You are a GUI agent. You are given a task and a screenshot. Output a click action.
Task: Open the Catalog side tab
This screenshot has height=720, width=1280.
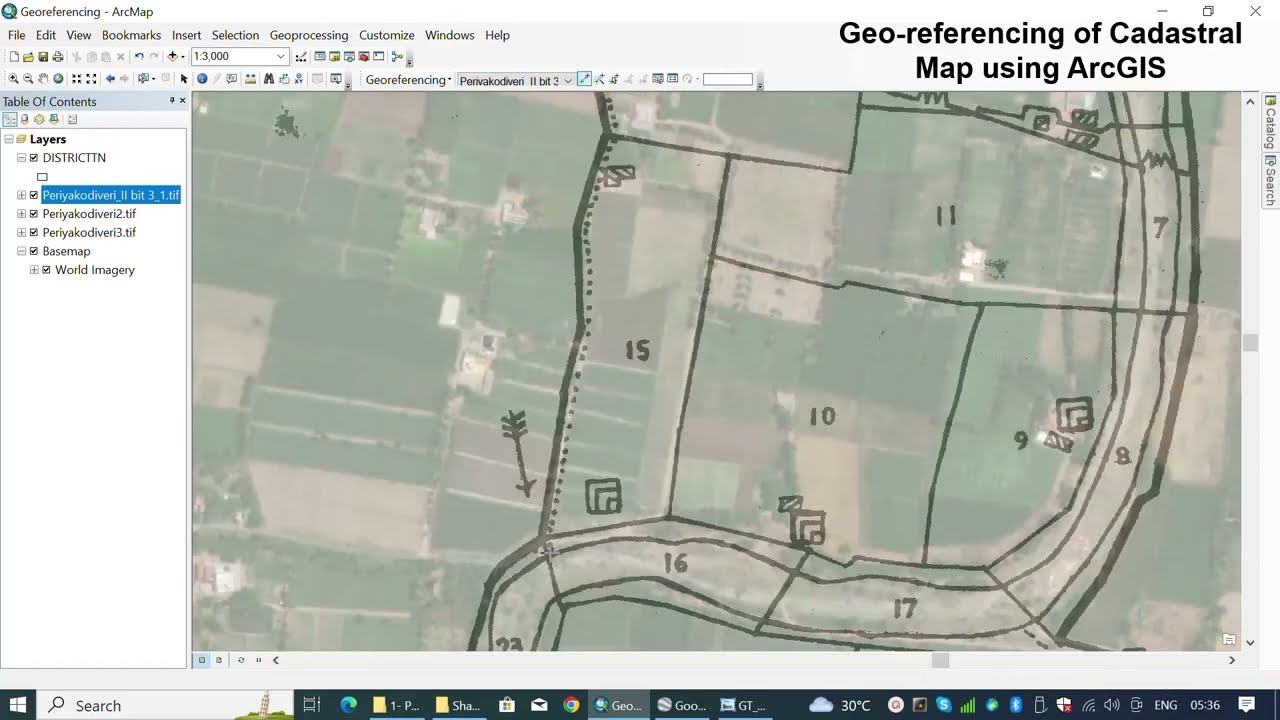[1271, 121]
